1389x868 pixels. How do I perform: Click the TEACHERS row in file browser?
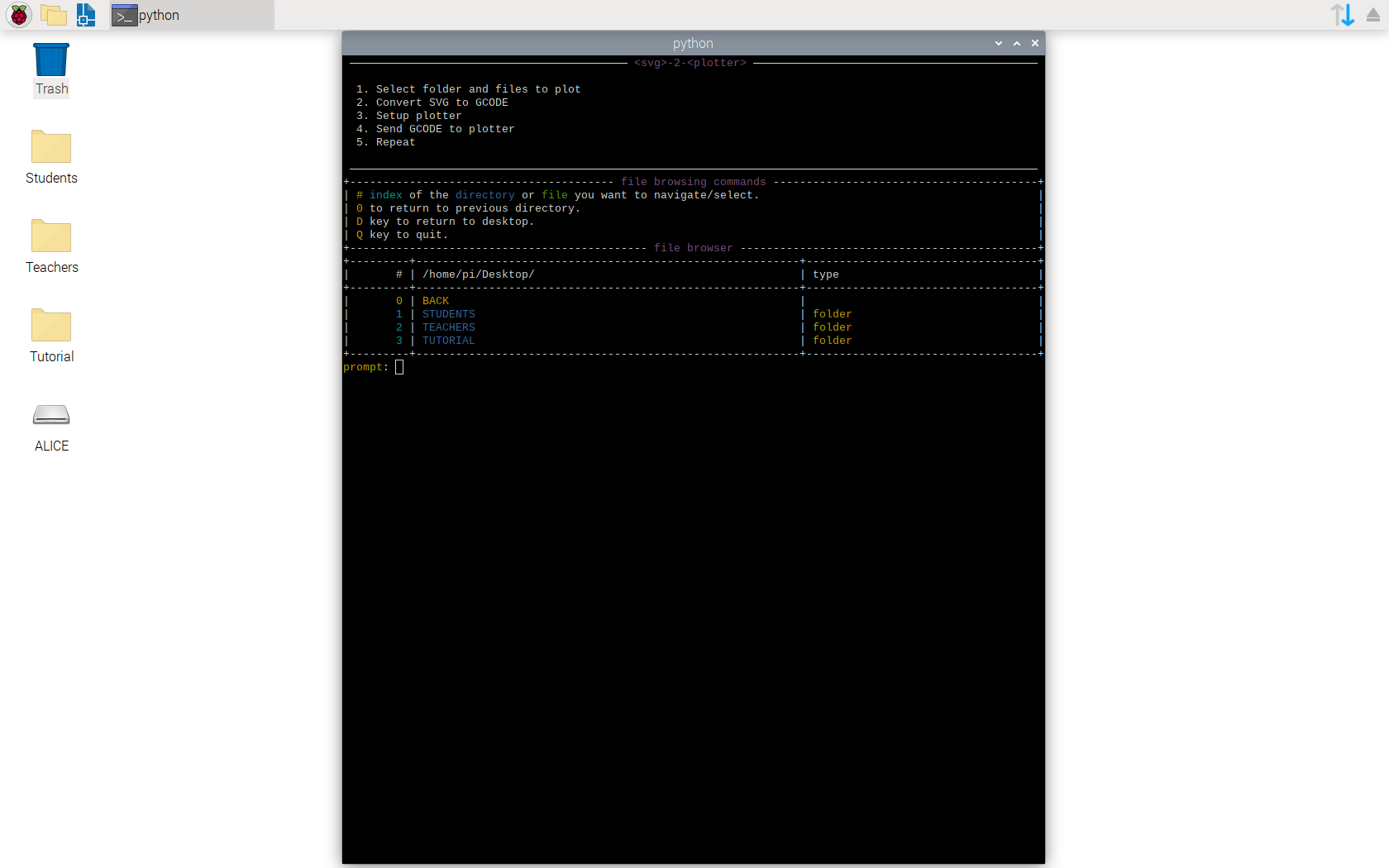[x=693, y=327]
